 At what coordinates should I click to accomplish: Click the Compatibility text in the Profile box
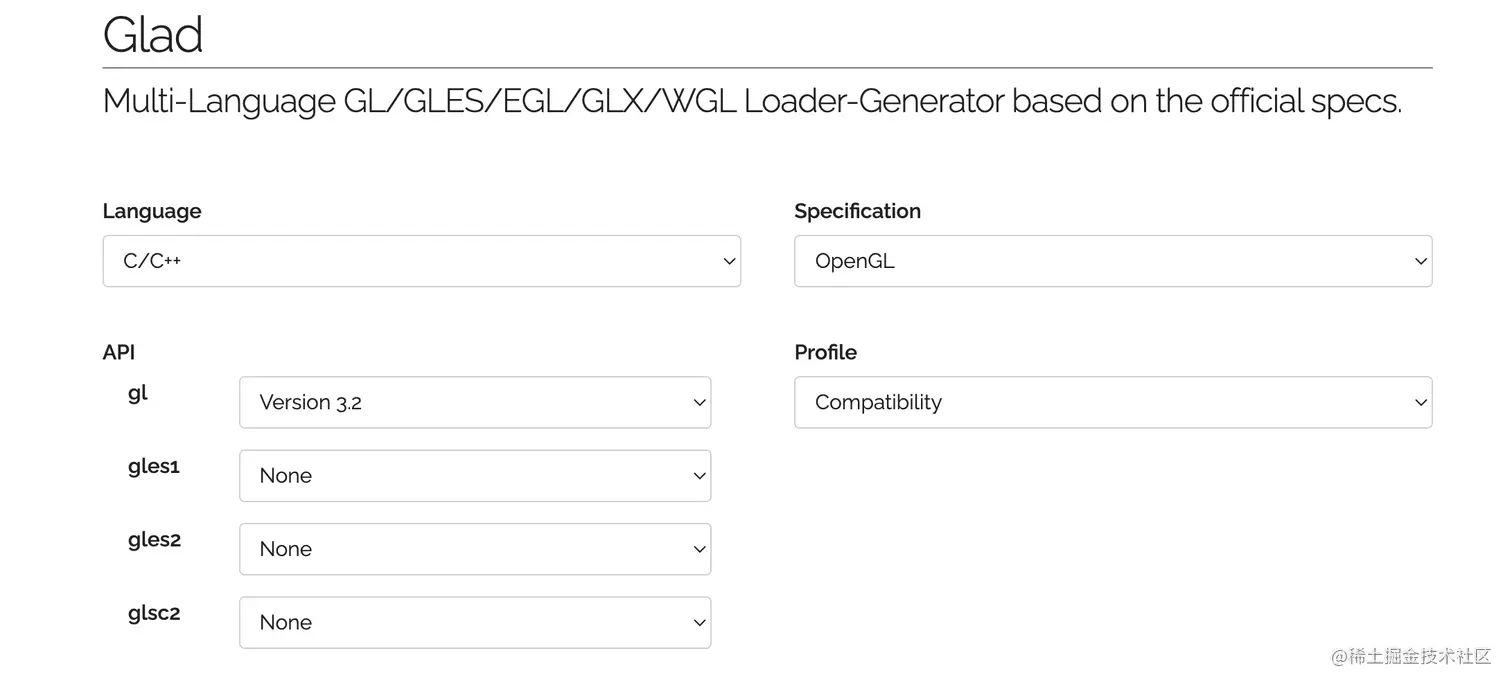(878, 402)
